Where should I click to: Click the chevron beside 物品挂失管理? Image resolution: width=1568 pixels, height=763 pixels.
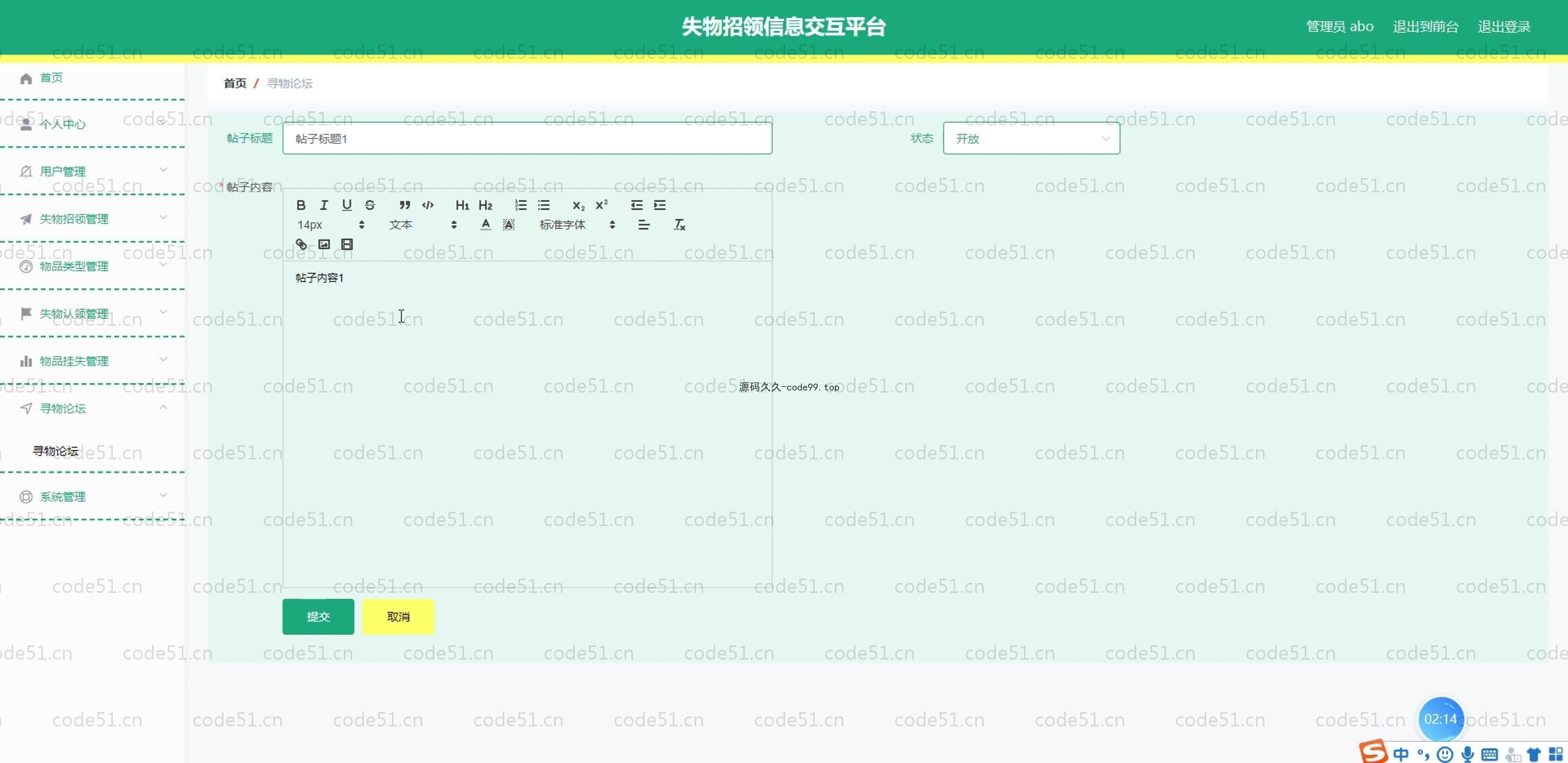(163, 360)
